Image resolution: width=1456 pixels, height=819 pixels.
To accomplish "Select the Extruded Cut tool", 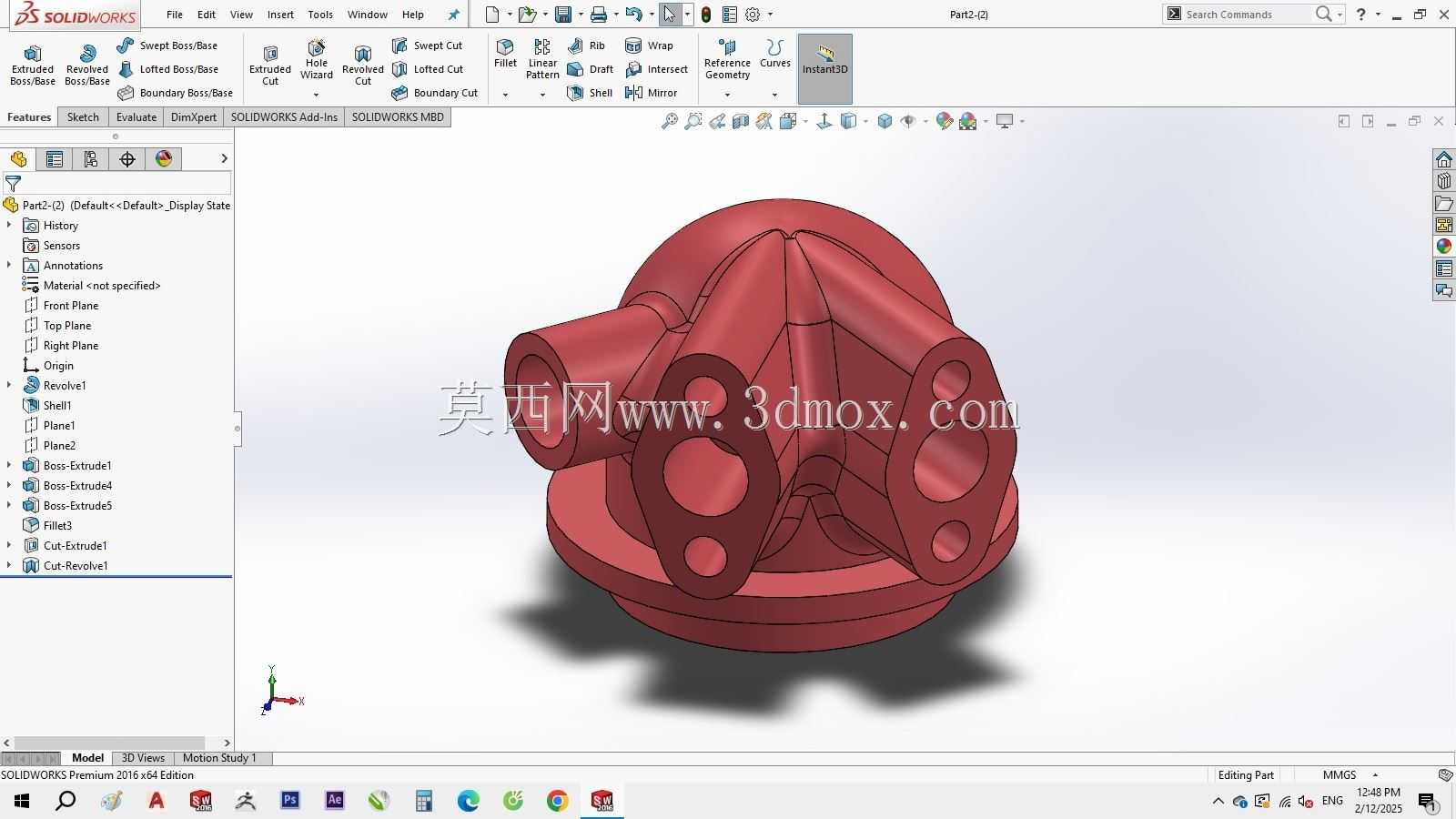I will point(270,66).
